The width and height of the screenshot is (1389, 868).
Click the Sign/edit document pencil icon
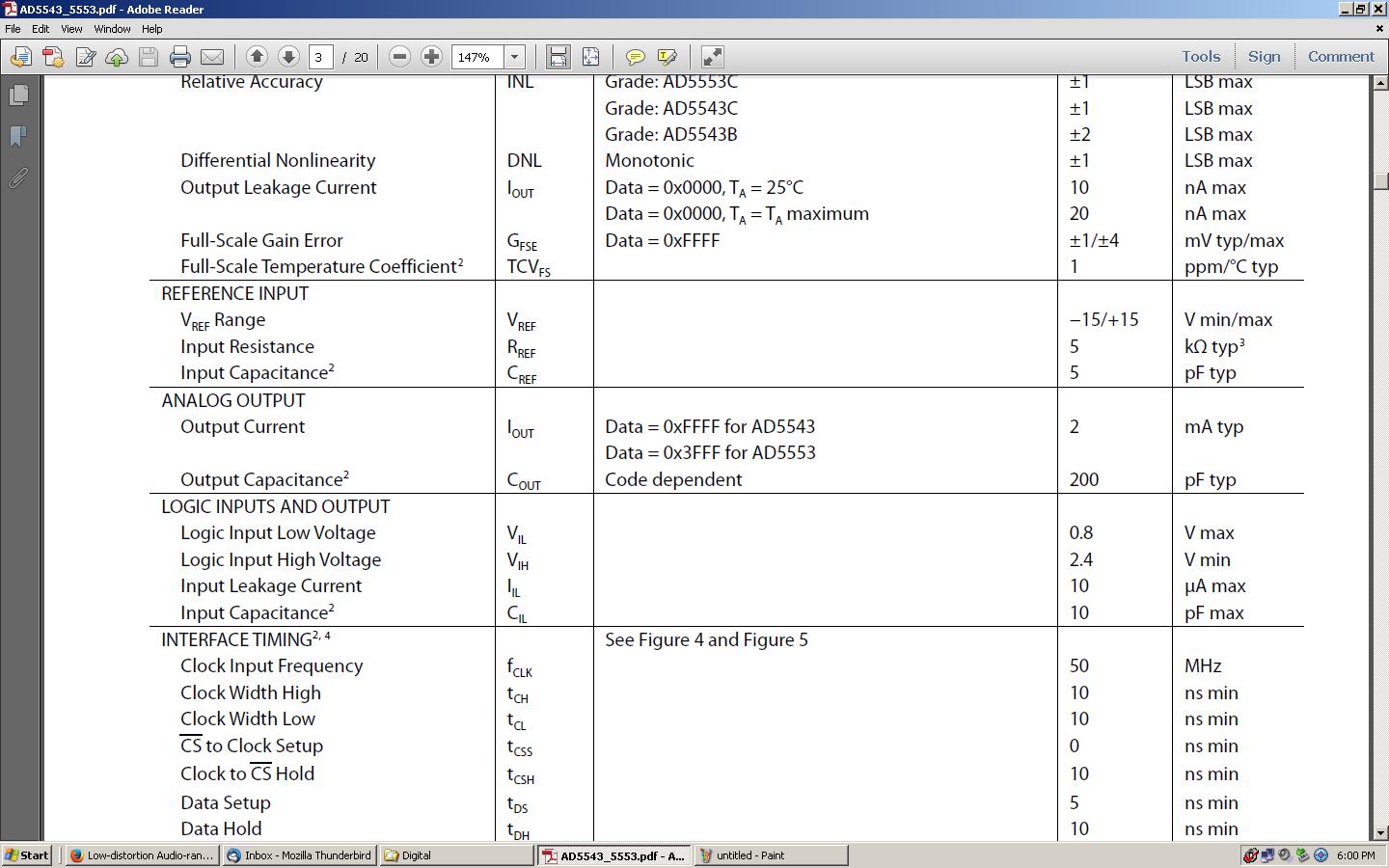(x=85, y=57)
